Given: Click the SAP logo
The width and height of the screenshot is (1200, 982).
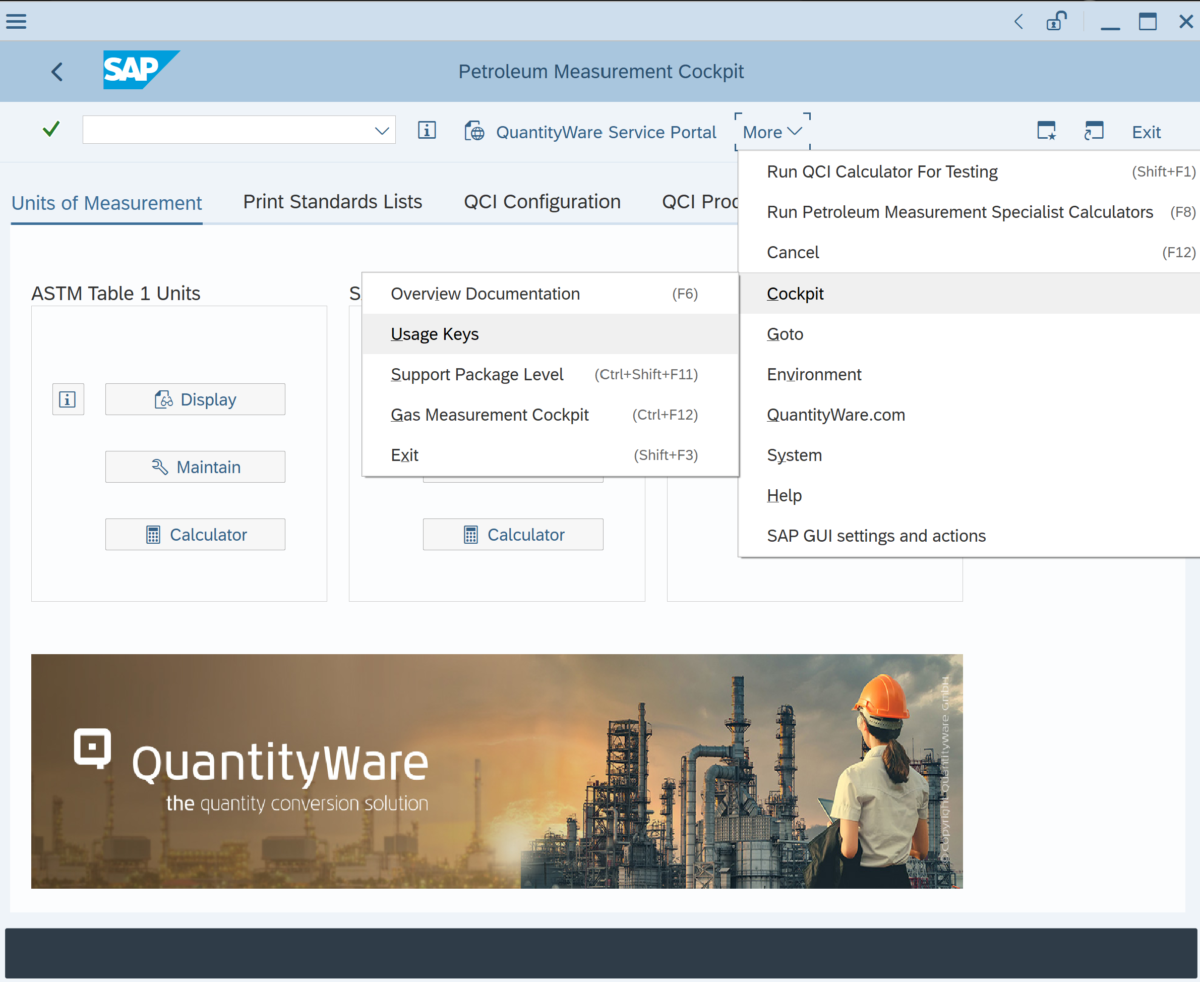Looking at the screenshot, I should (139, 70).
